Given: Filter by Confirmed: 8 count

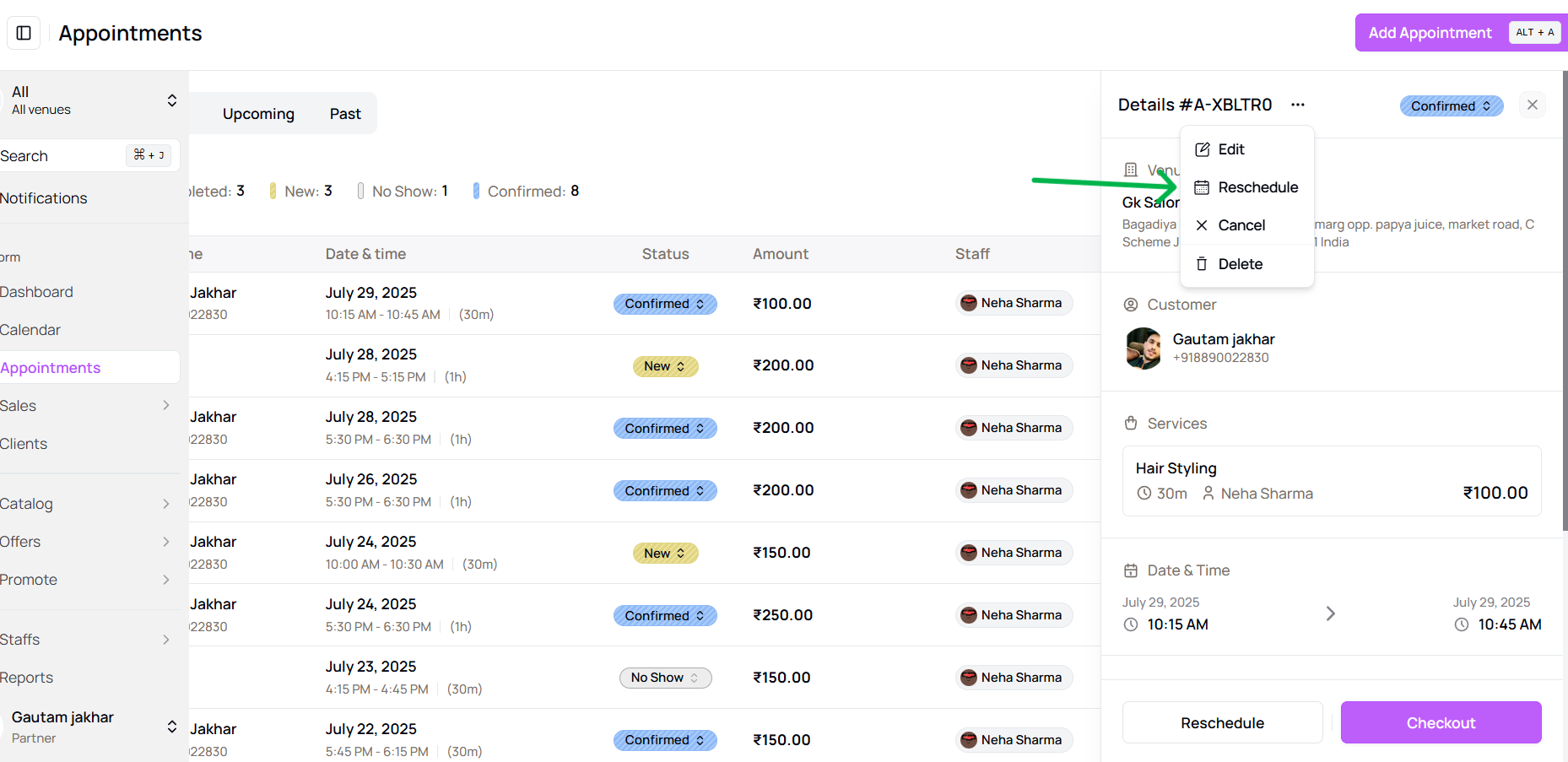Looking at the screenshot, I should 527,192.
